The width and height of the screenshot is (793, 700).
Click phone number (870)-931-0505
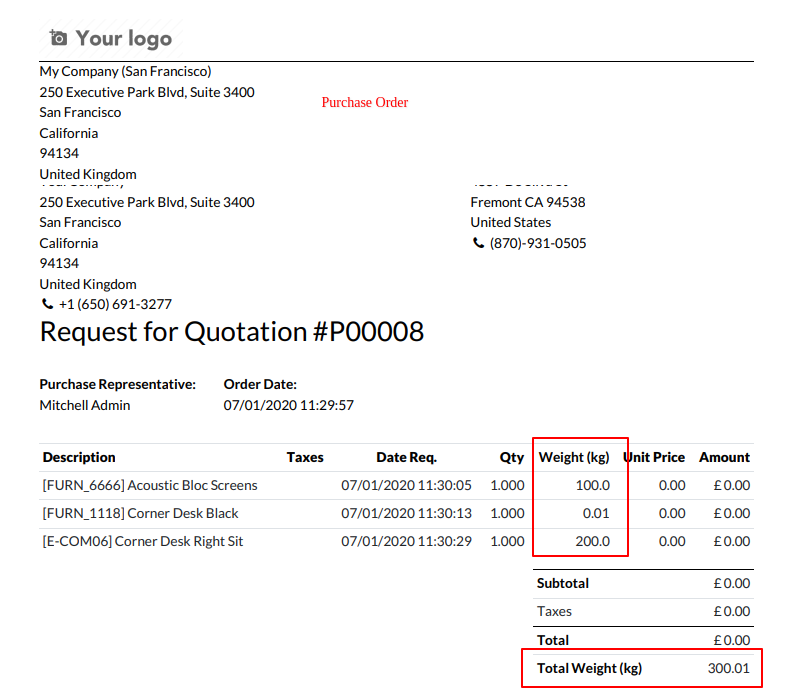tap(538, 243)
